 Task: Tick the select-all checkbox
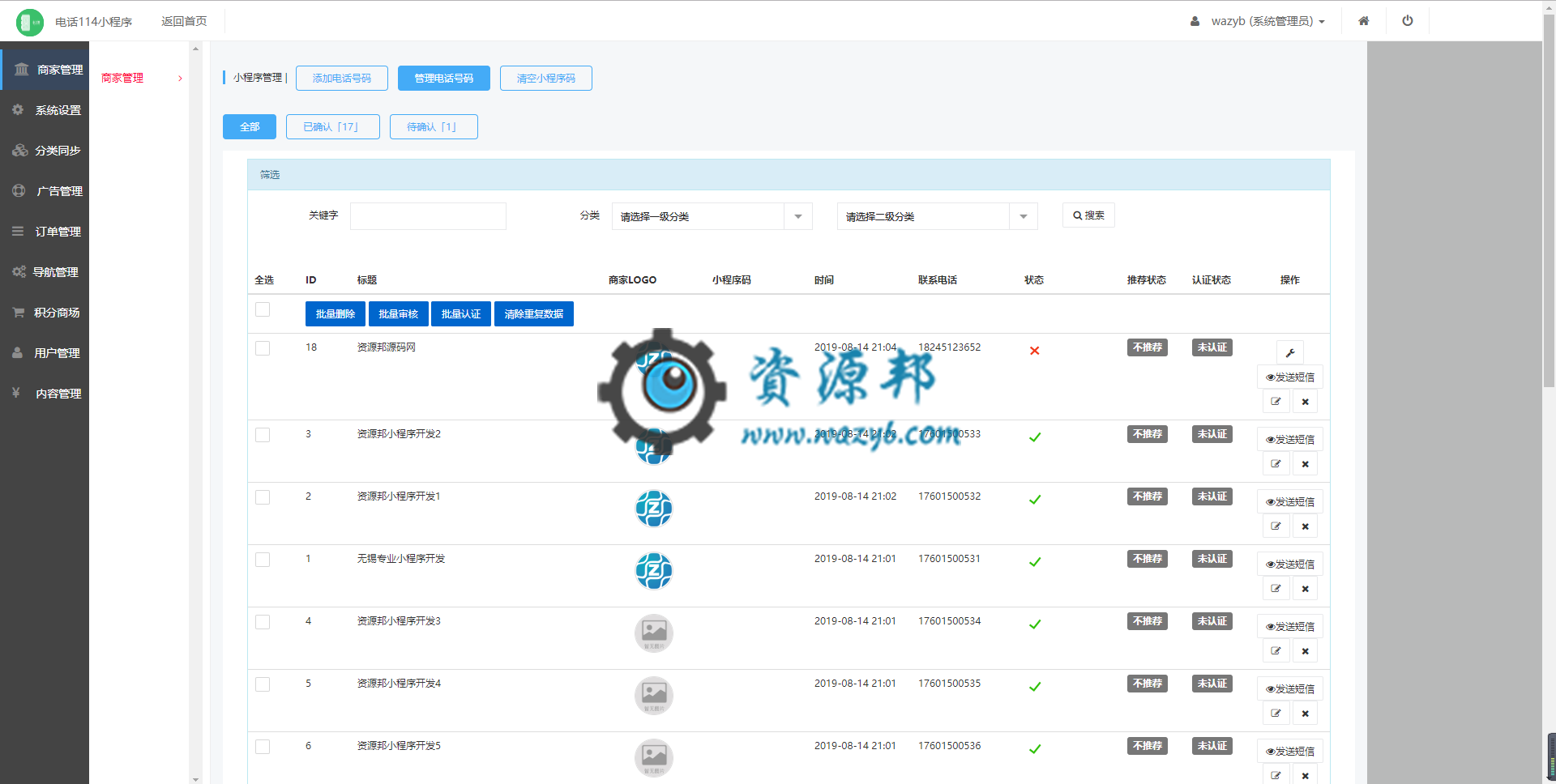point(263,309)
